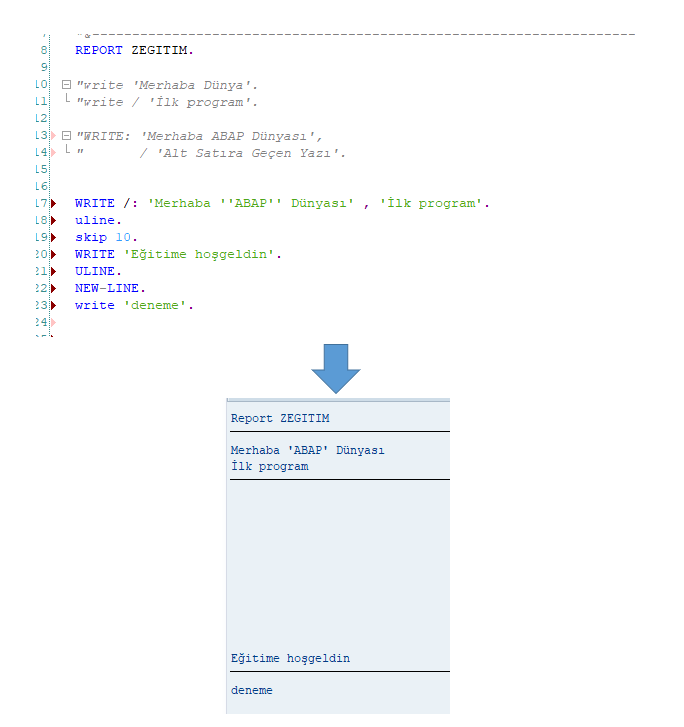Collapse the comment block at line 13
This screenshot has width=684, height=727.
pyautogui.click(x=66, y=135)
